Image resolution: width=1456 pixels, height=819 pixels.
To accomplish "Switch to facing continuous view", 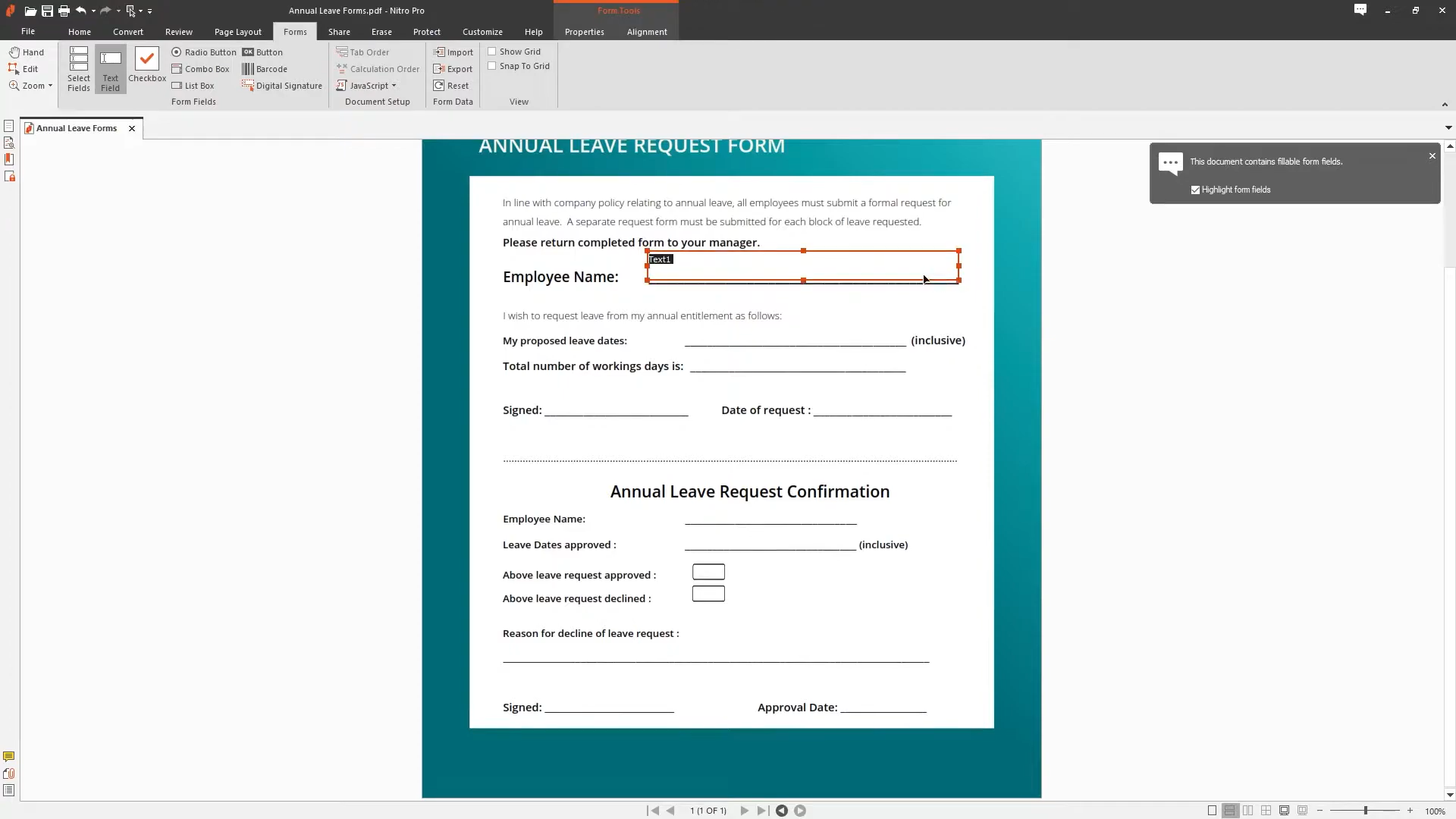I will point(1266,811).
